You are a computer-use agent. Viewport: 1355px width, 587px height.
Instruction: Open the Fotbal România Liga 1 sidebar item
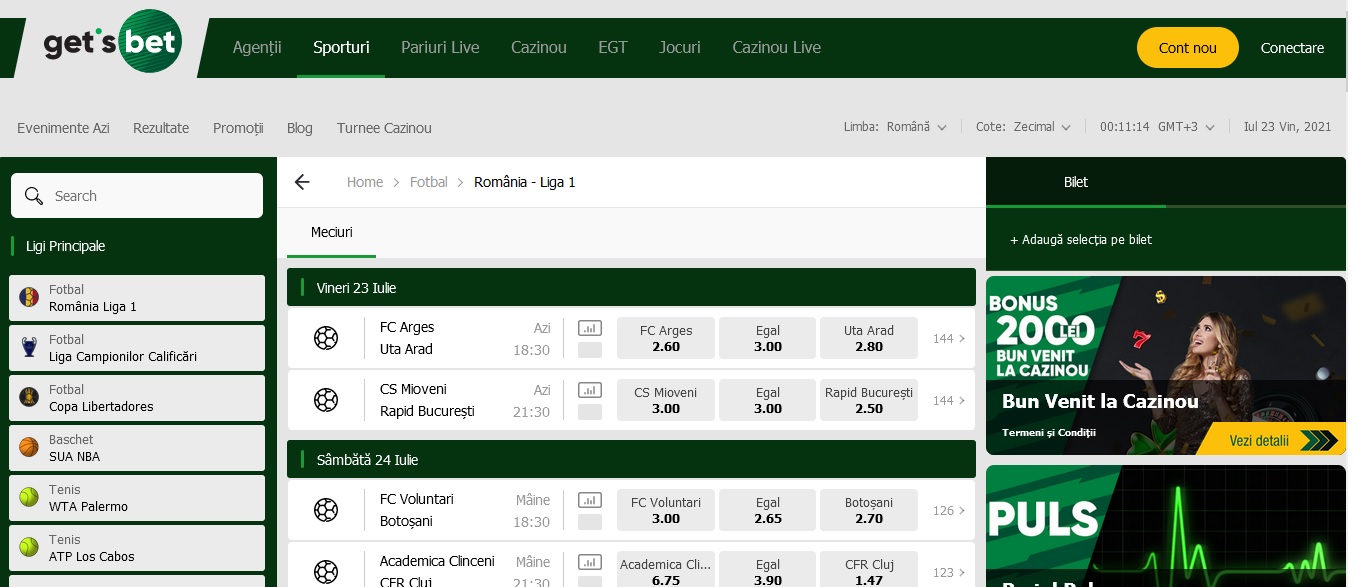[x=137, y=298]
